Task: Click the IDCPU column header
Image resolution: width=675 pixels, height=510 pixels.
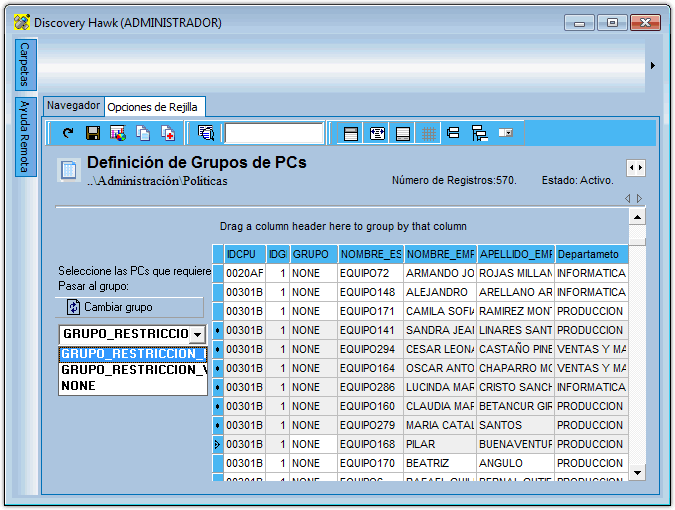Action: 245,254
